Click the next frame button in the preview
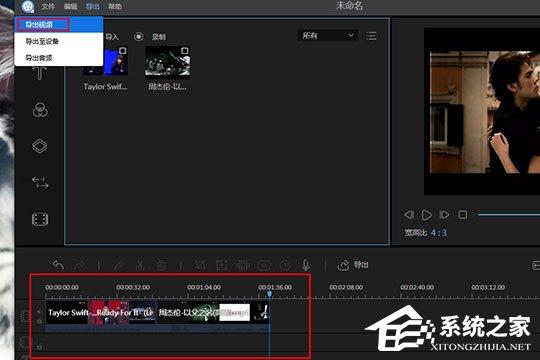Image resolution: width=540 pixels, height=360 pixels. (x=444, y=215)
